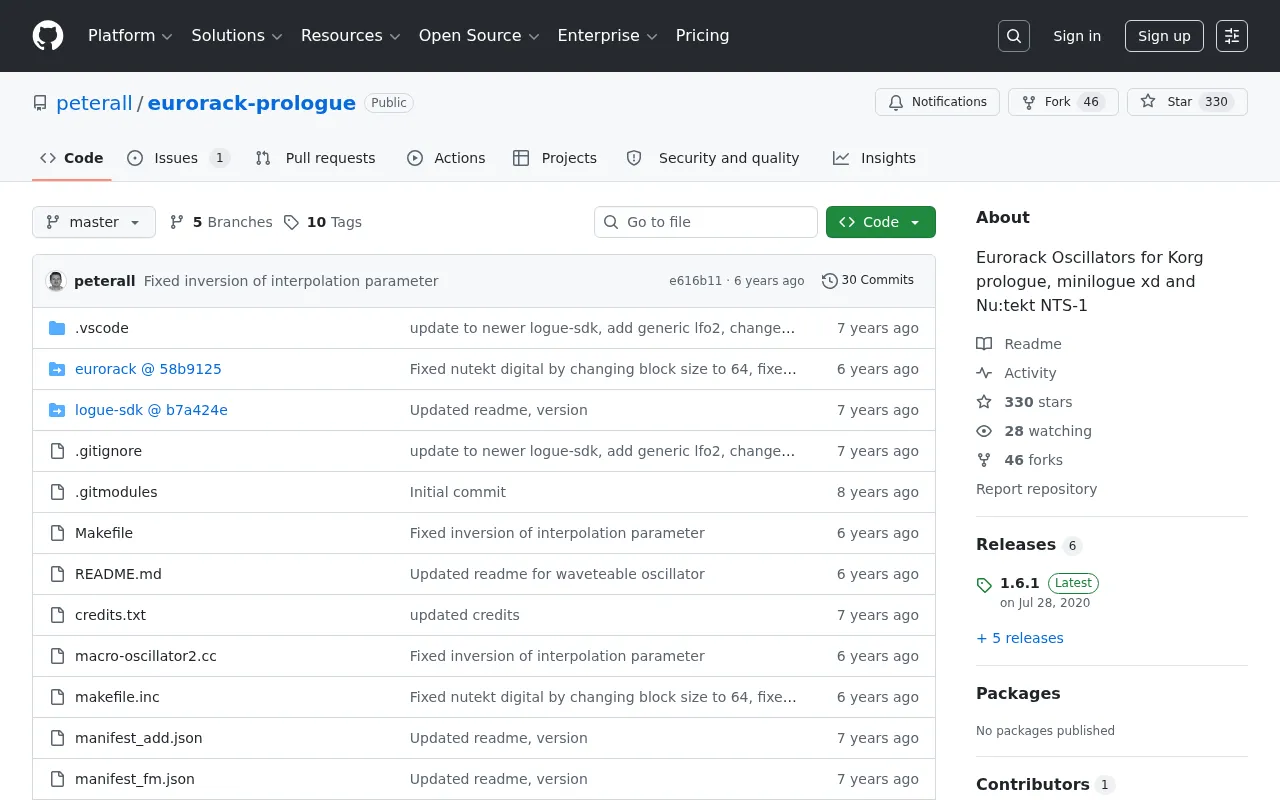Click the file icon beside manifest_fm.json

[57, 779]
